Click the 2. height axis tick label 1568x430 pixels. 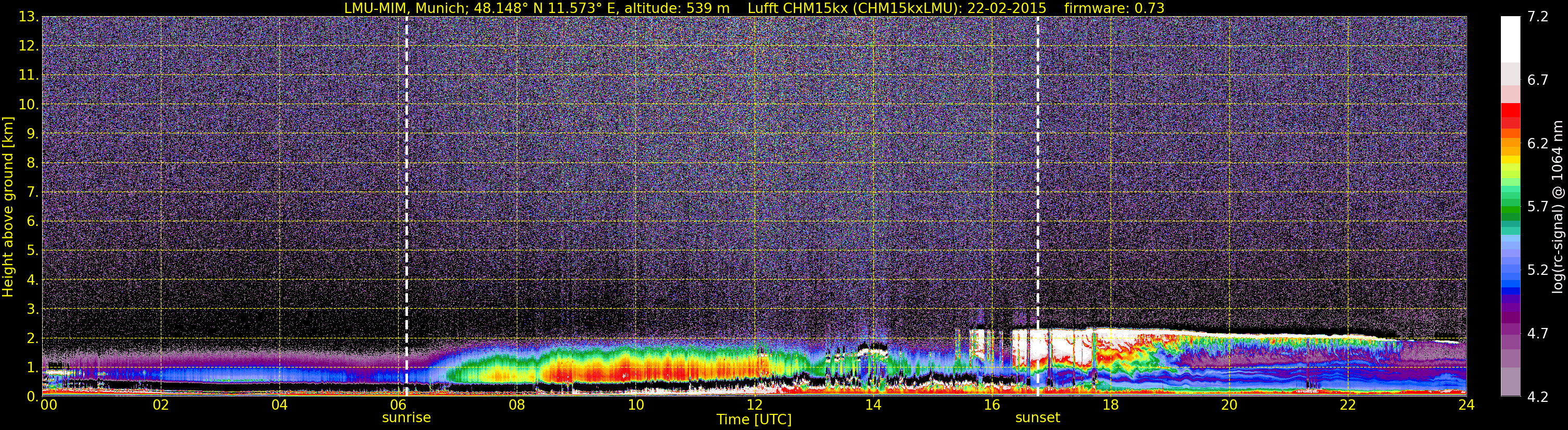pos(32,338)
